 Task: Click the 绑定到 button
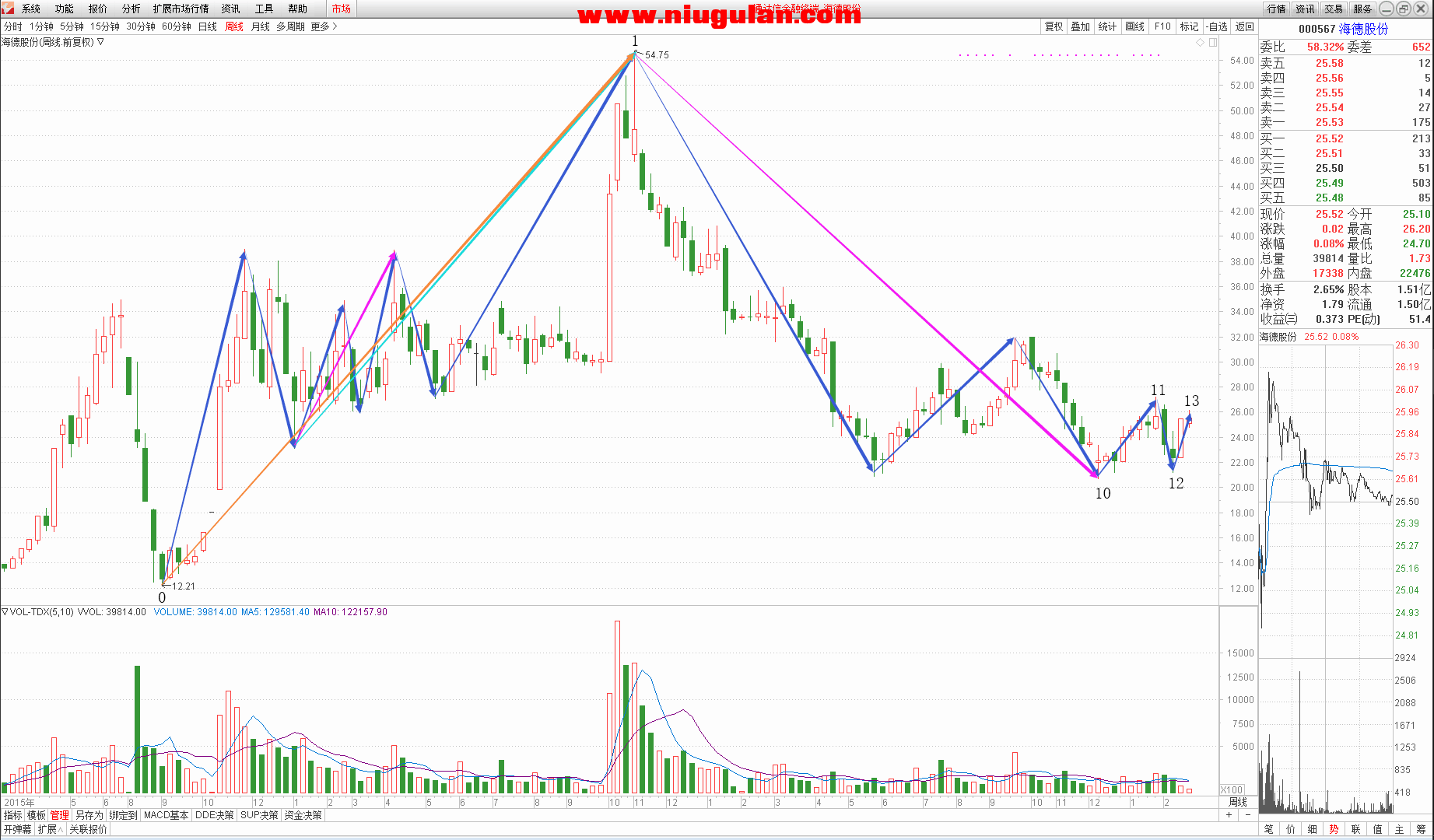pyautogui.click(x=123, y=815)
